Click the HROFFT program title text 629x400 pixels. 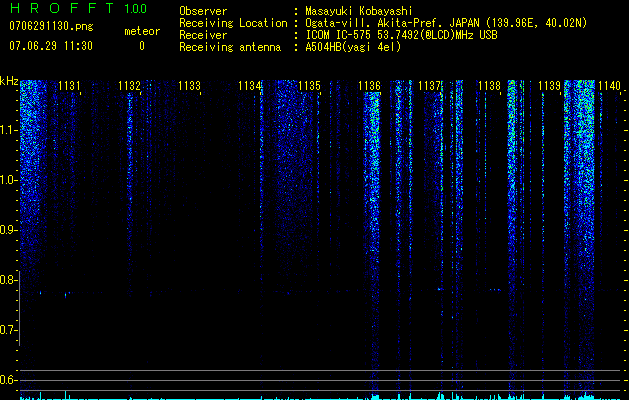[63, 8]
